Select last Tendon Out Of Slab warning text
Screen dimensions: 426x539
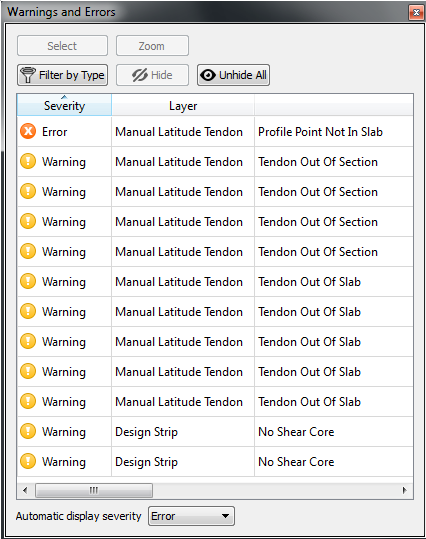(x=309, y=402)
